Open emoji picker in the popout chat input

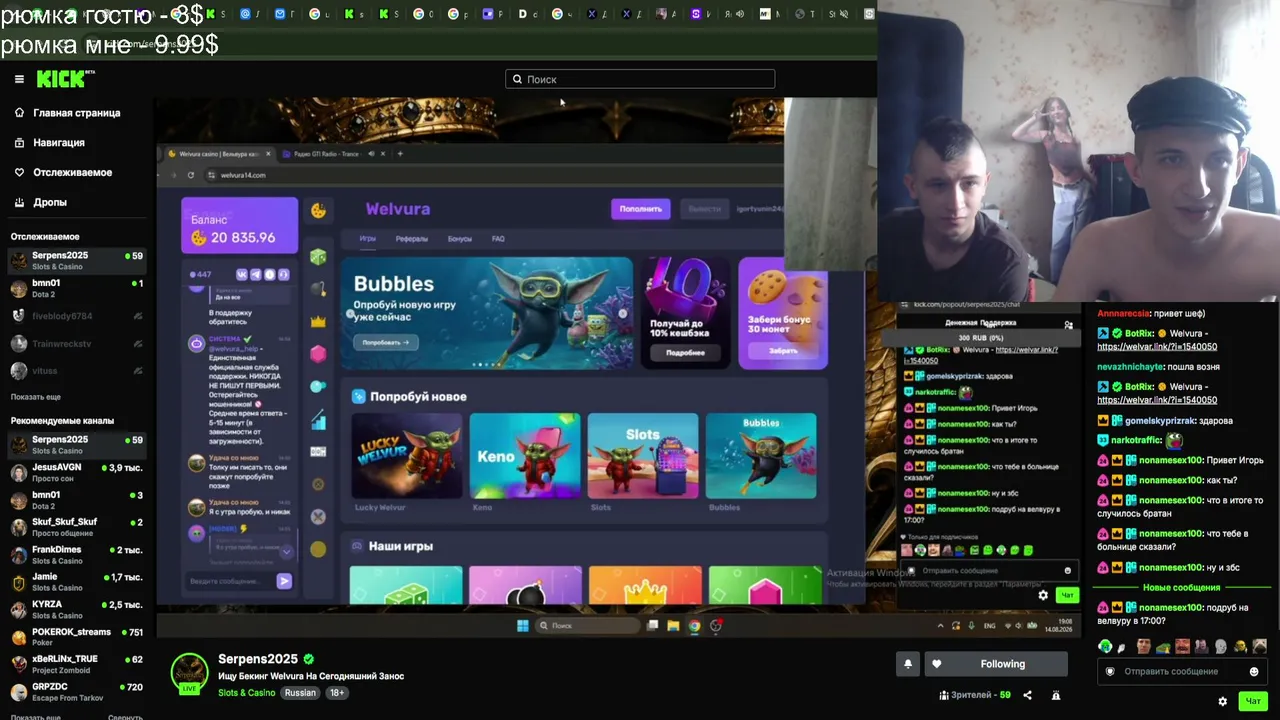click(1067, 571)
